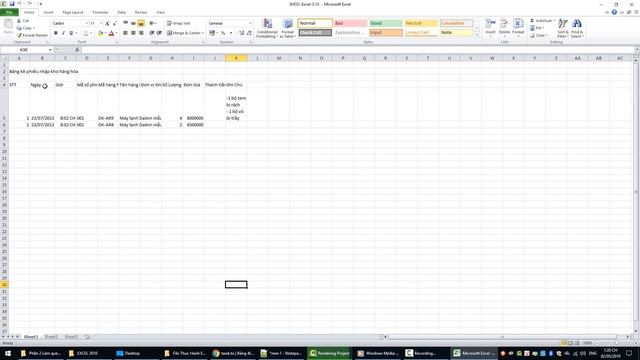This screenshot has width=640, height=360.
Task: Click the Copy command in Clipboard group
Action: click(x=25, y=28)
